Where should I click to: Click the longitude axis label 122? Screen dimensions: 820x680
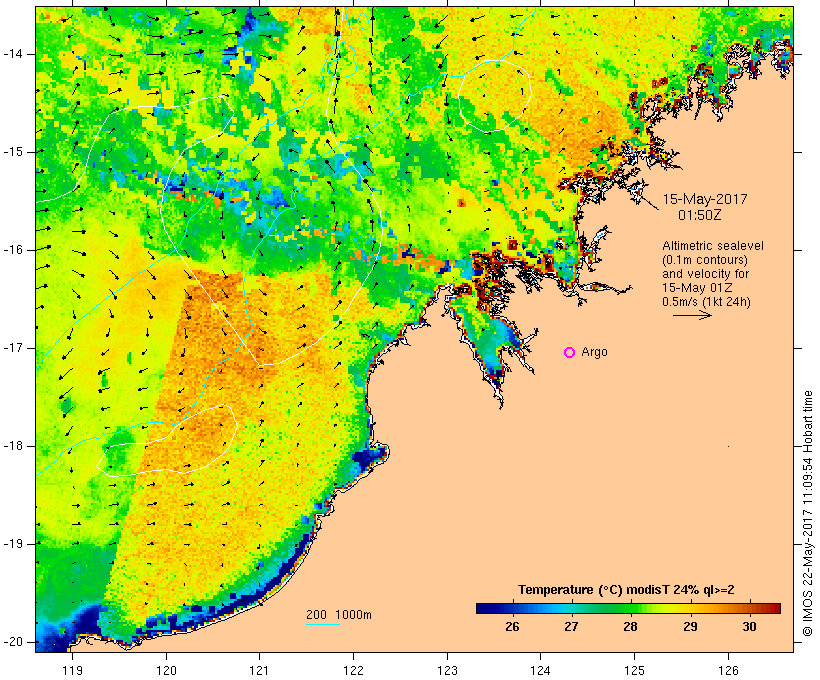click(354, 671)
